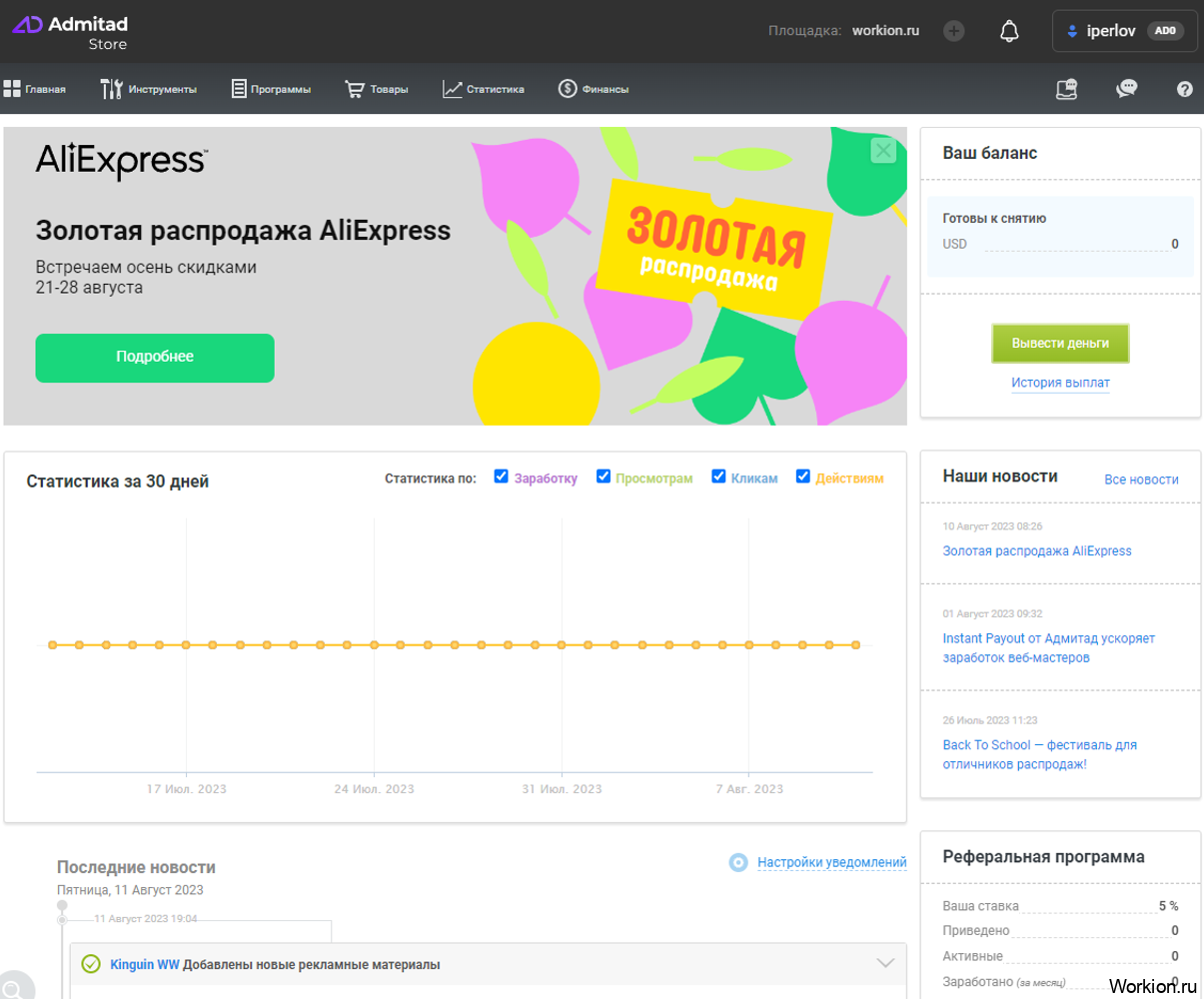
Task: Click the Ваша ставка 5 % value
Action: (x=1168, y=906)
